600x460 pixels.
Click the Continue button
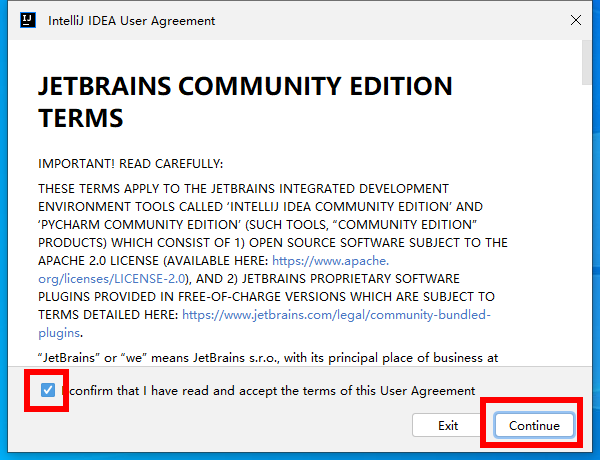[x=534, y=425]
